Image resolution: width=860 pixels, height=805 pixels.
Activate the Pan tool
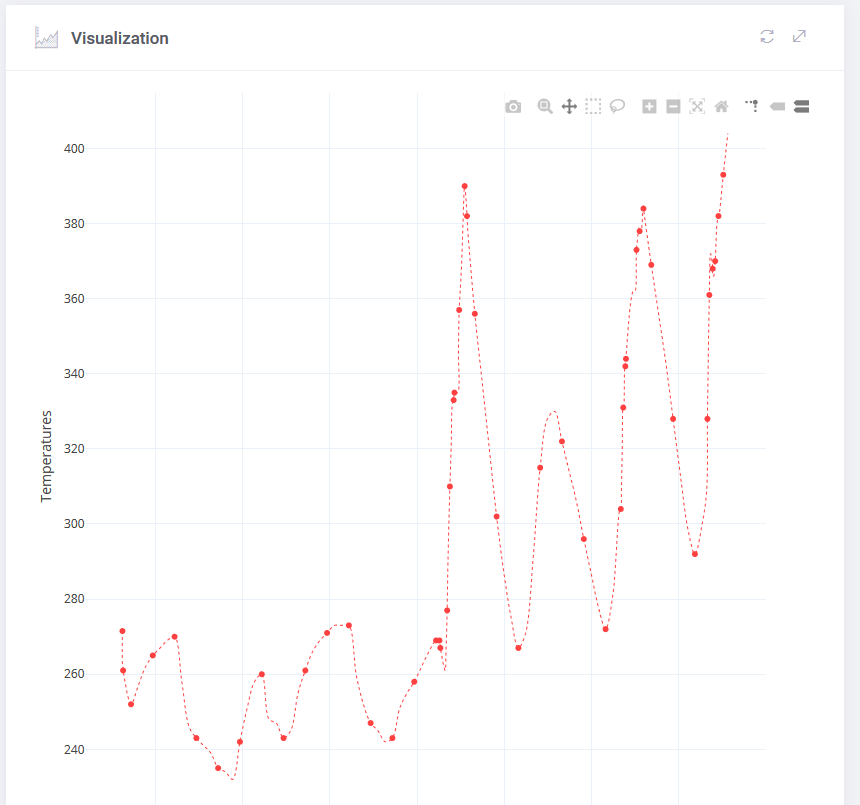click(569, 106)
